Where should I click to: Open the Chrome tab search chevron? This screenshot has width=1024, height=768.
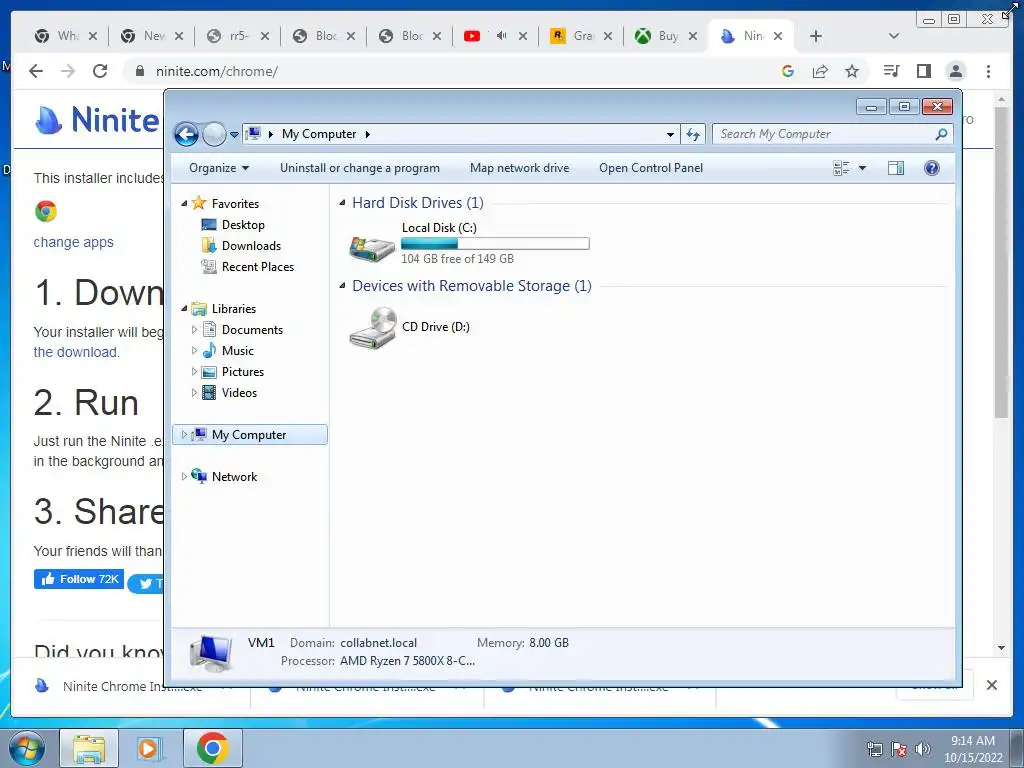point(894,36)
